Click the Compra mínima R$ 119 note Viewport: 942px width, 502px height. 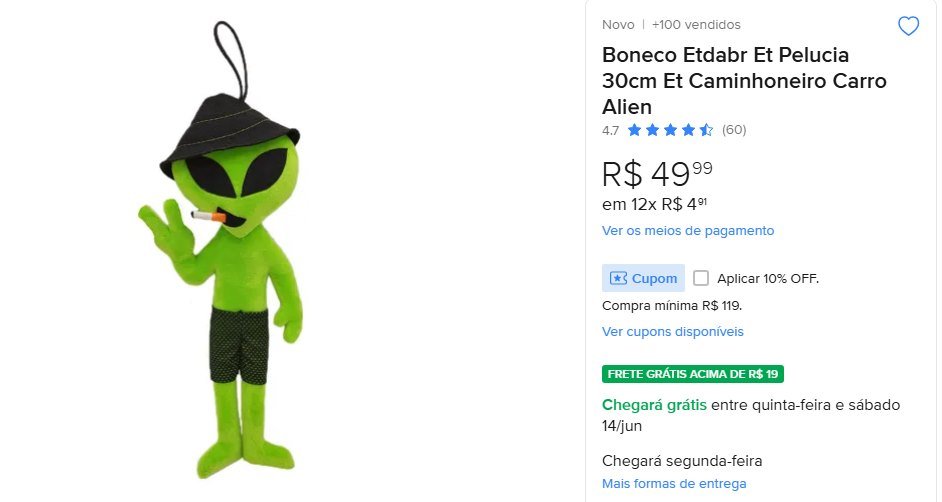coord(672,306)
